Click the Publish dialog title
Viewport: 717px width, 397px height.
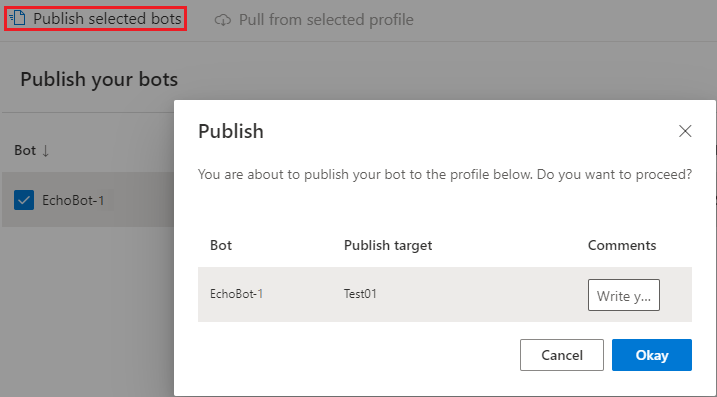(x=231, y=131)
